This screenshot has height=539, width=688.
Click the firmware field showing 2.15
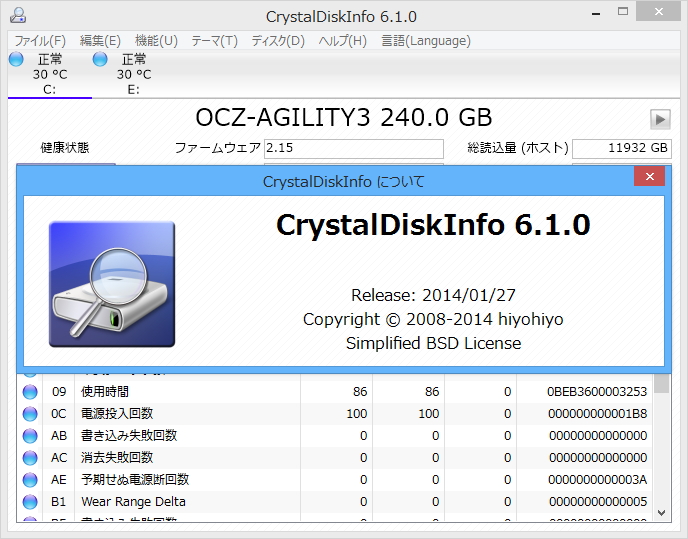(x=354, y=148)
